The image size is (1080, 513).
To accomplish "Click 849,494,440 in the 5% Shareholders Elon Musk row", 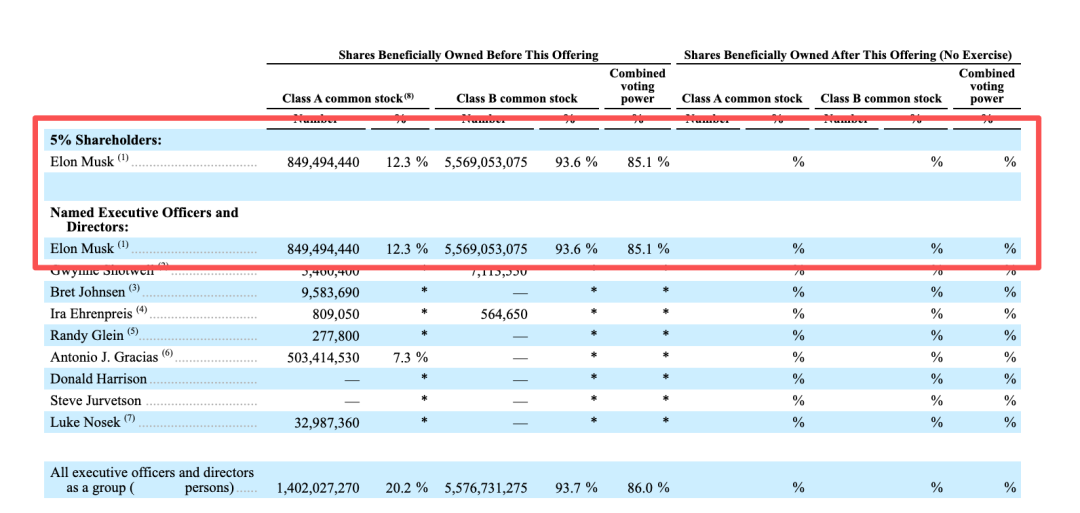I will coord(323,163).
